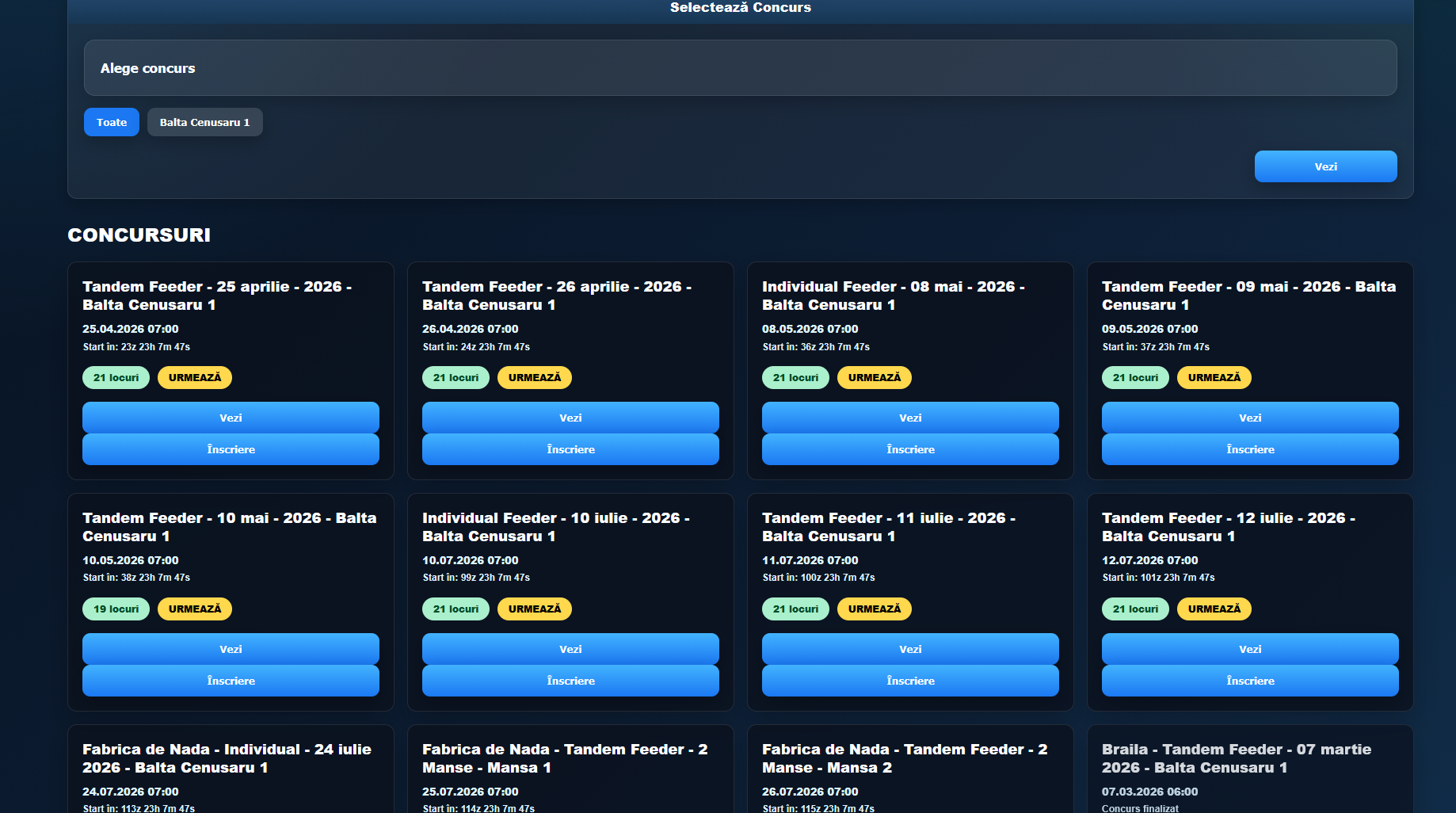
Task: Select the Balta Cenusaru 1 filter
Action: pos(204,122)
